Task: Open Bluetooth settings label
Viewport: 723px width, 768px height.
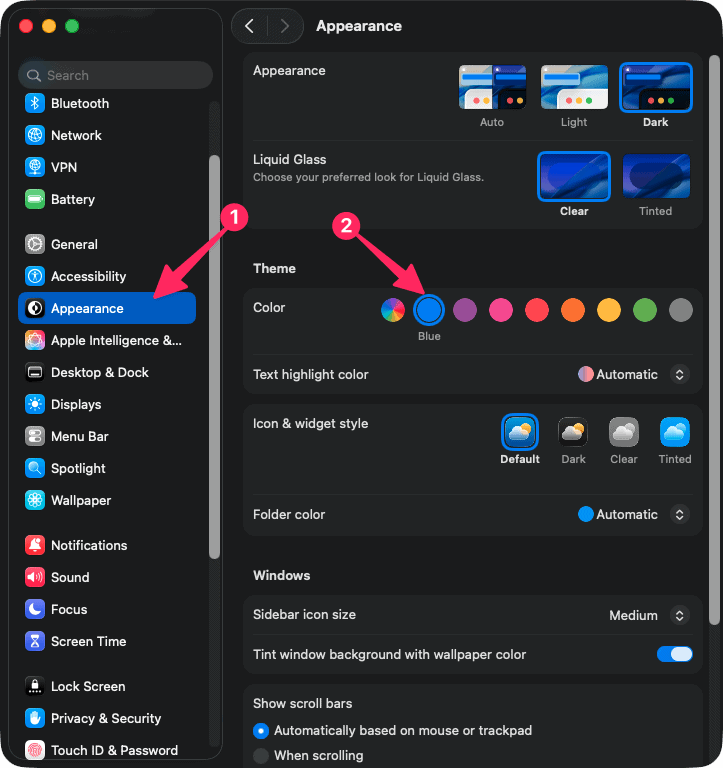Action: (x=80, y=103)
